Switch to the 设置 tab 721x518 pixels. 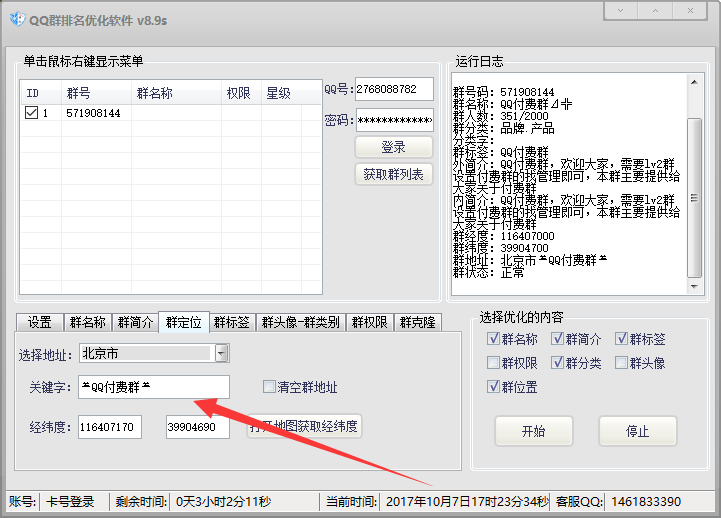40,322
